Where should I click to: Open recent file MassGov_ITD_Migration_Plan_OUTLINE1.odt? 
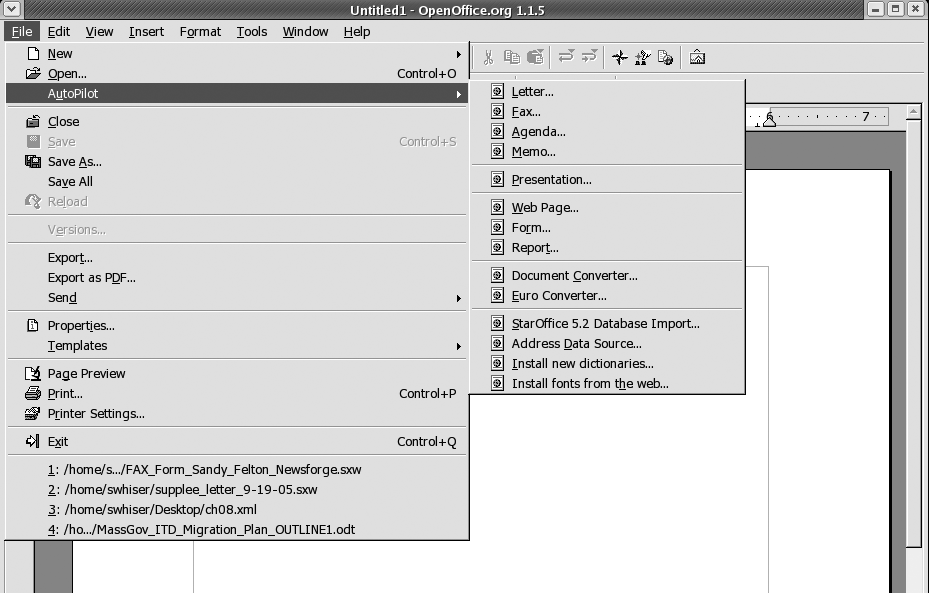click(237, 530)
